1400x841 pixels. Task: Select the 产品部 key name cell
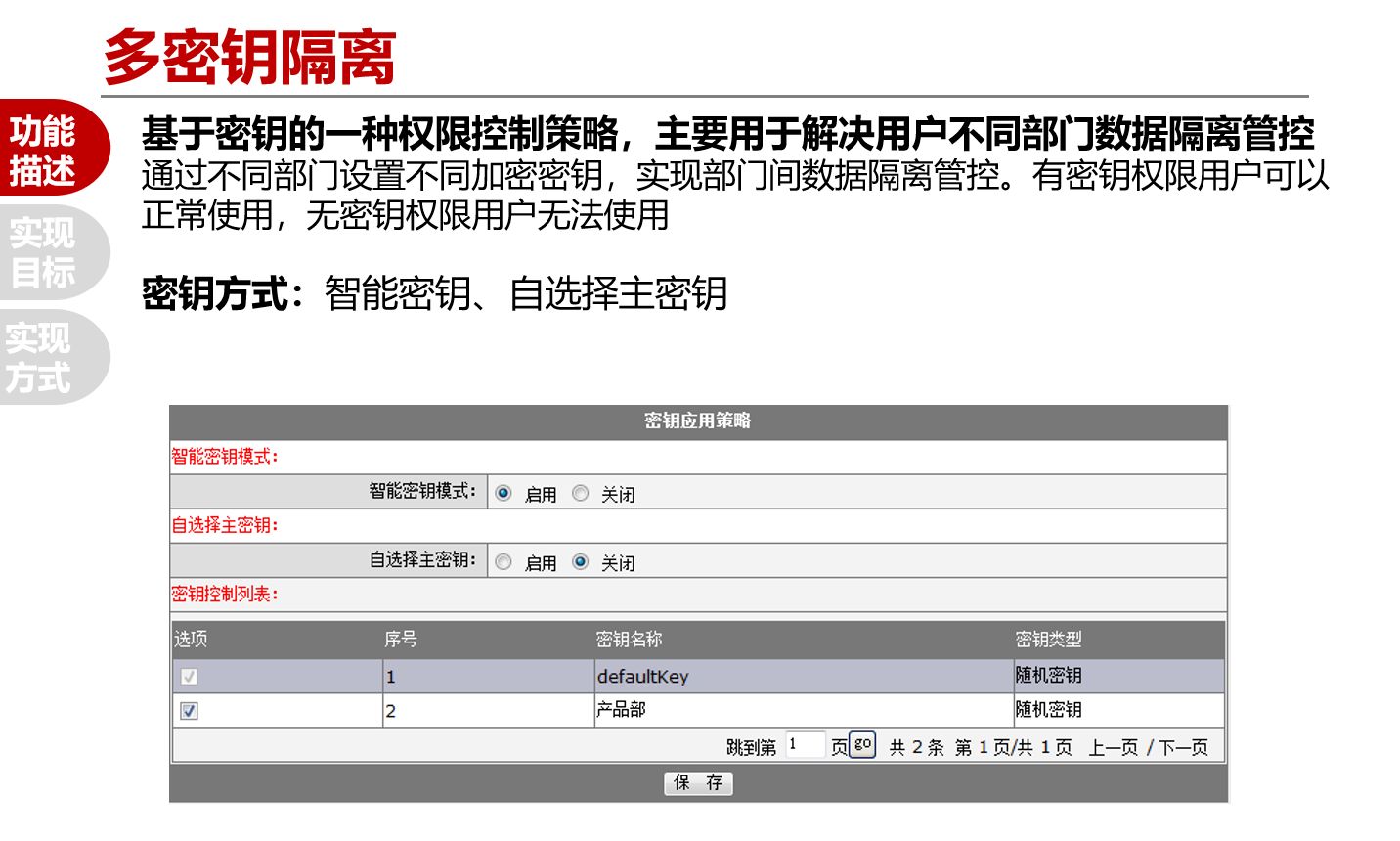pos(622,710)
